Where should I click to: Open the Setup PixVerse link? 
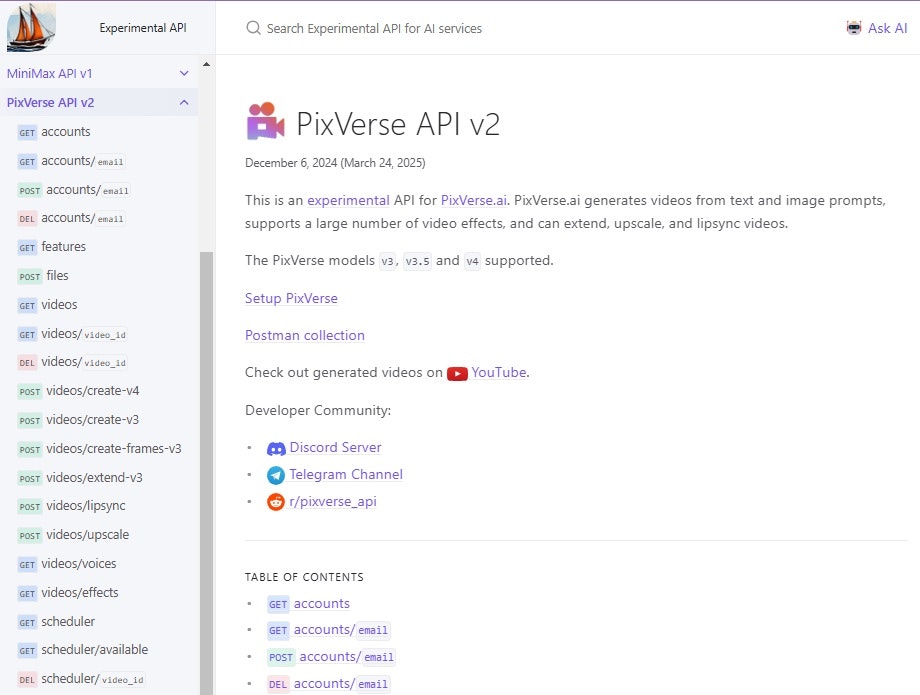[x=291, y=299]
